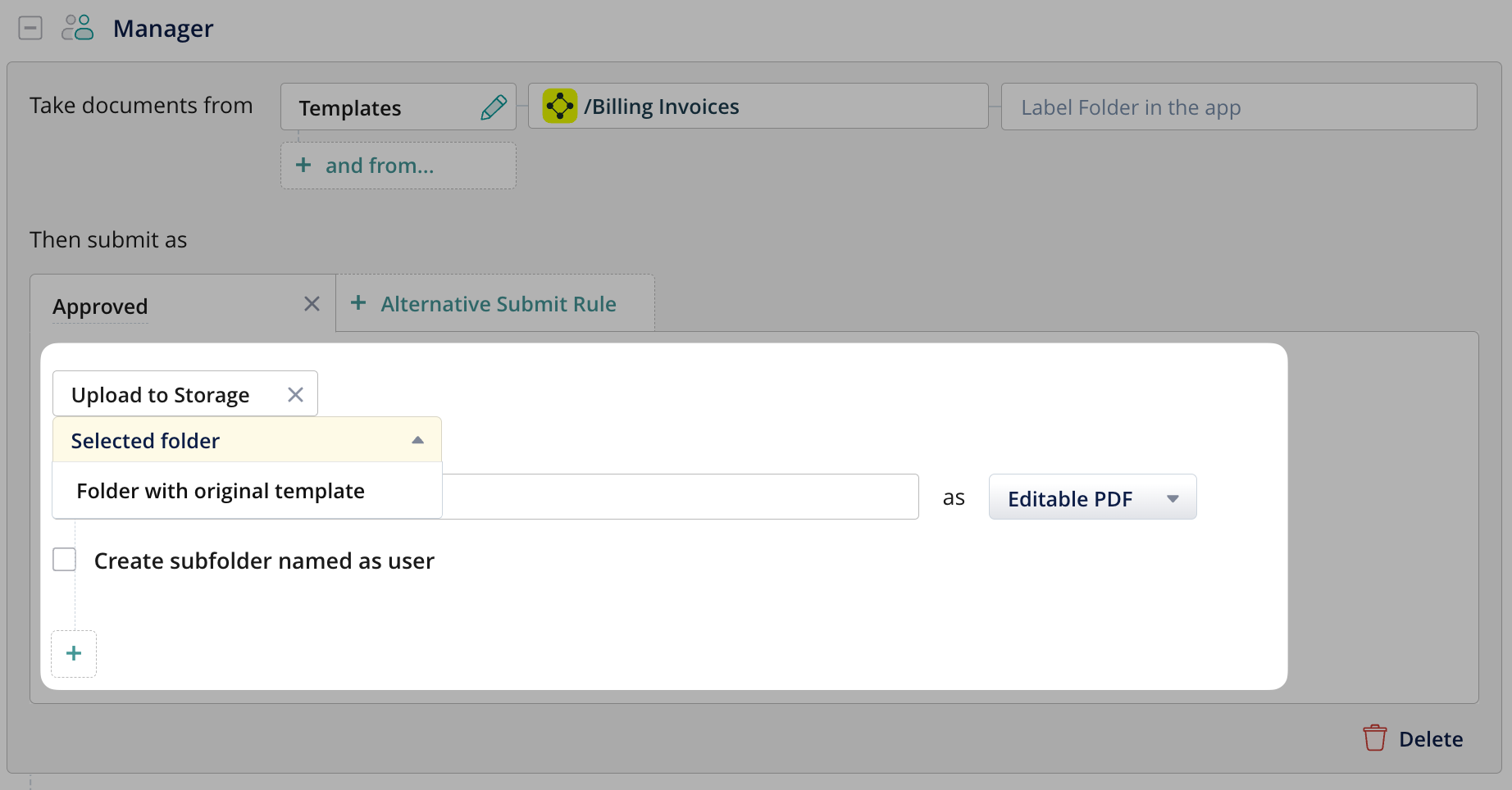
Task: Open the /Billing Invoices folder field
Action: point(779,107)
